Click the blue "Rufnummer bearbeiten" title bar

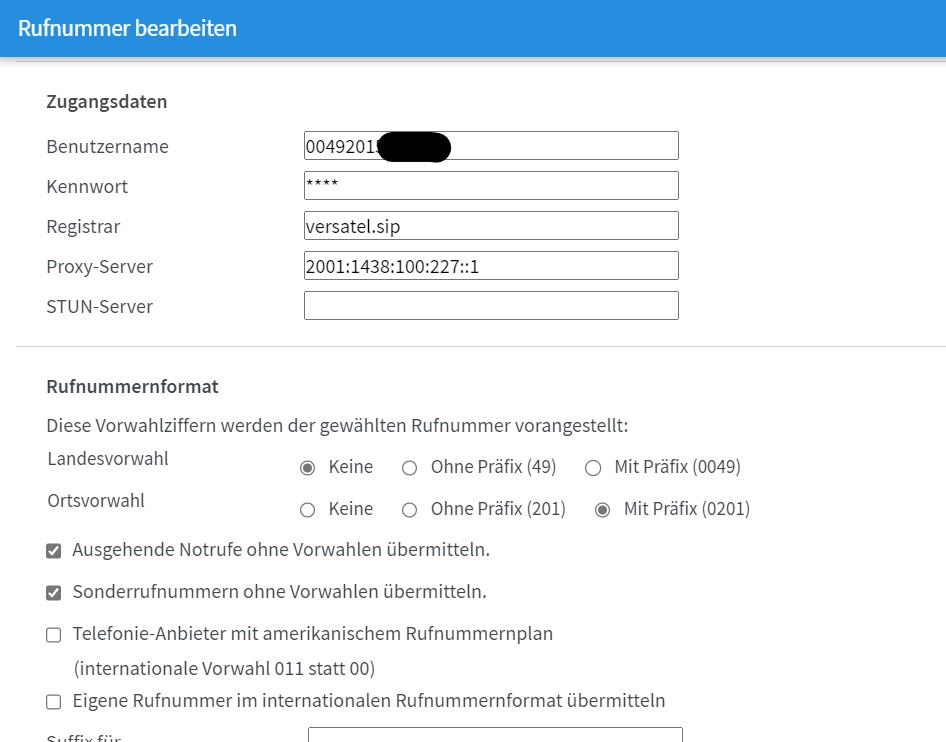(126, 28)
